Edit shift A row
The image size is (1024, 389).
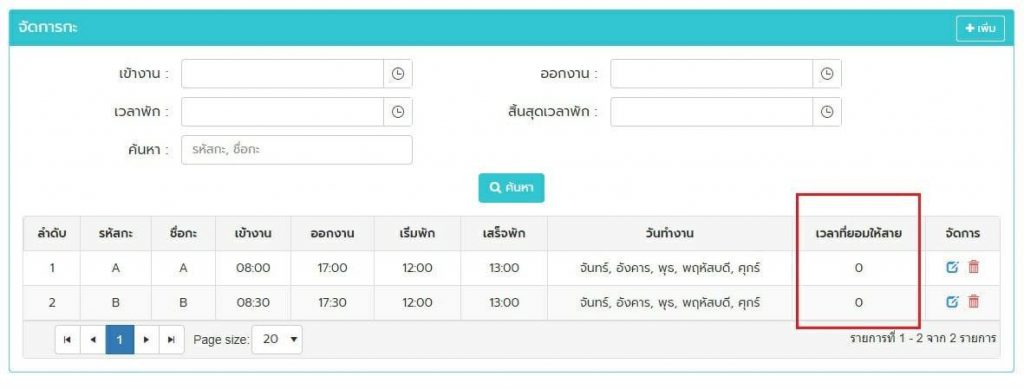pos(952,267)
